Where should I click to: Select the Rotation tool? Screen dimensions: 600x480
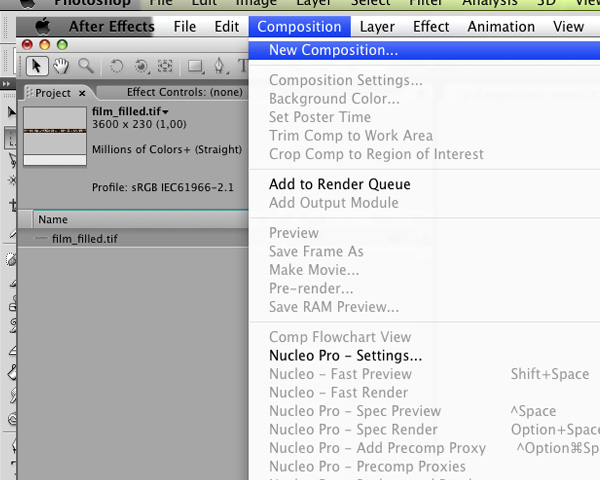pyautogui.click(x=116, y=66)
